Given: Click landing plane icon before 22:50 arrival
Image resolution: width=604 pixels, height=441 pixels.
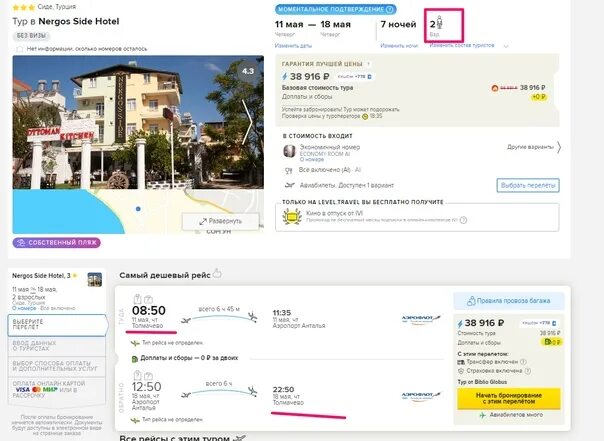Looking at the screenshot, I should click(x=253, y=391).
